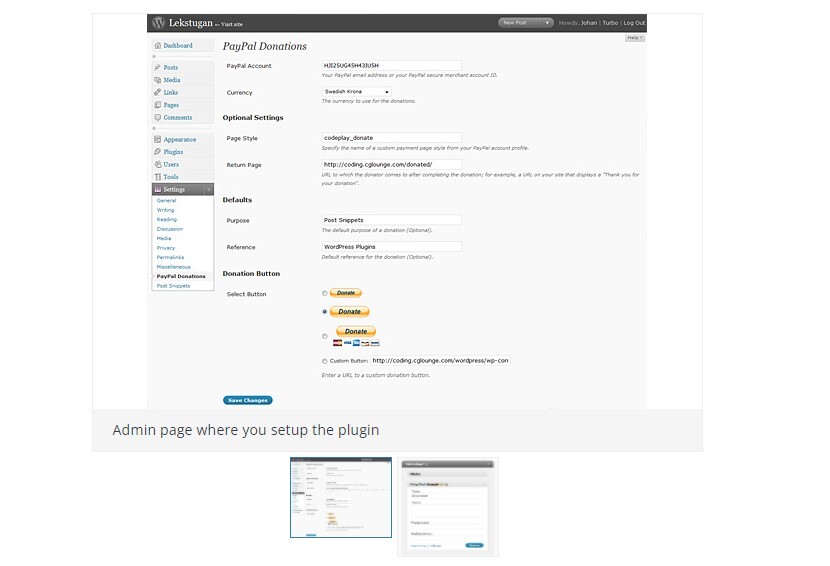Select the small Donate button radio option
This screenshot has height=566, width=830.
[324, 294]
